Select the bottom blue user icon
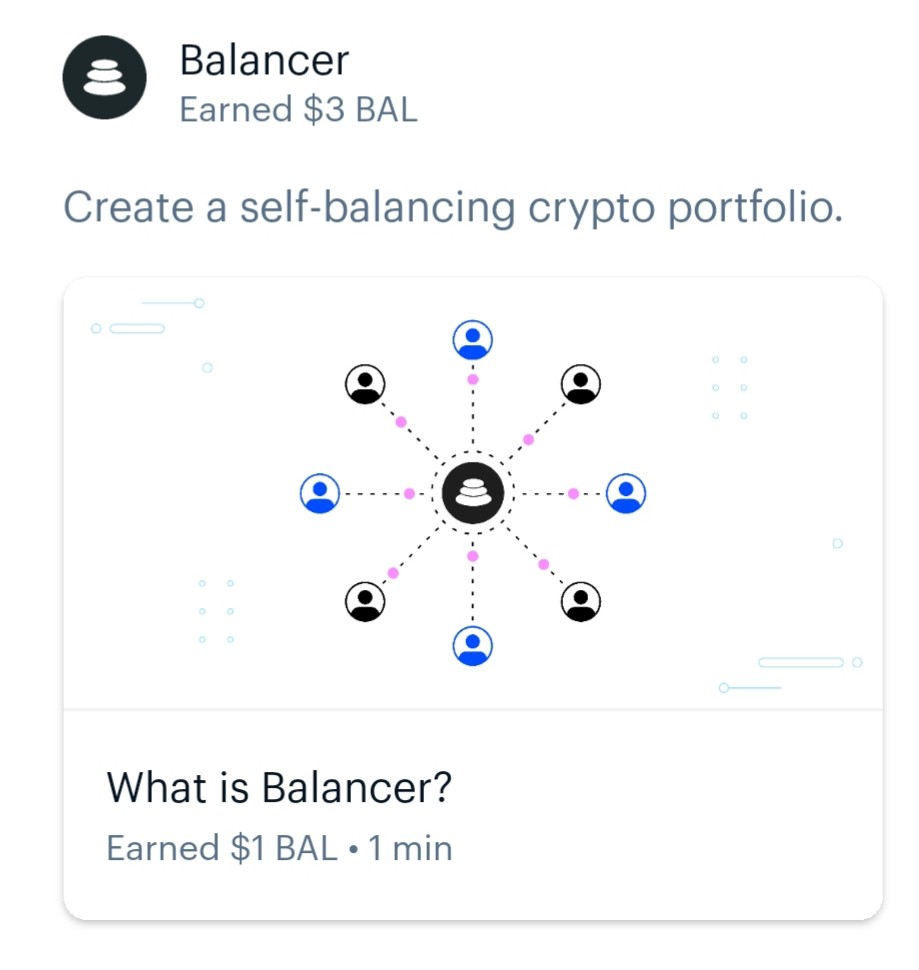This screenshot has height=970, width=919. (473, 646)
